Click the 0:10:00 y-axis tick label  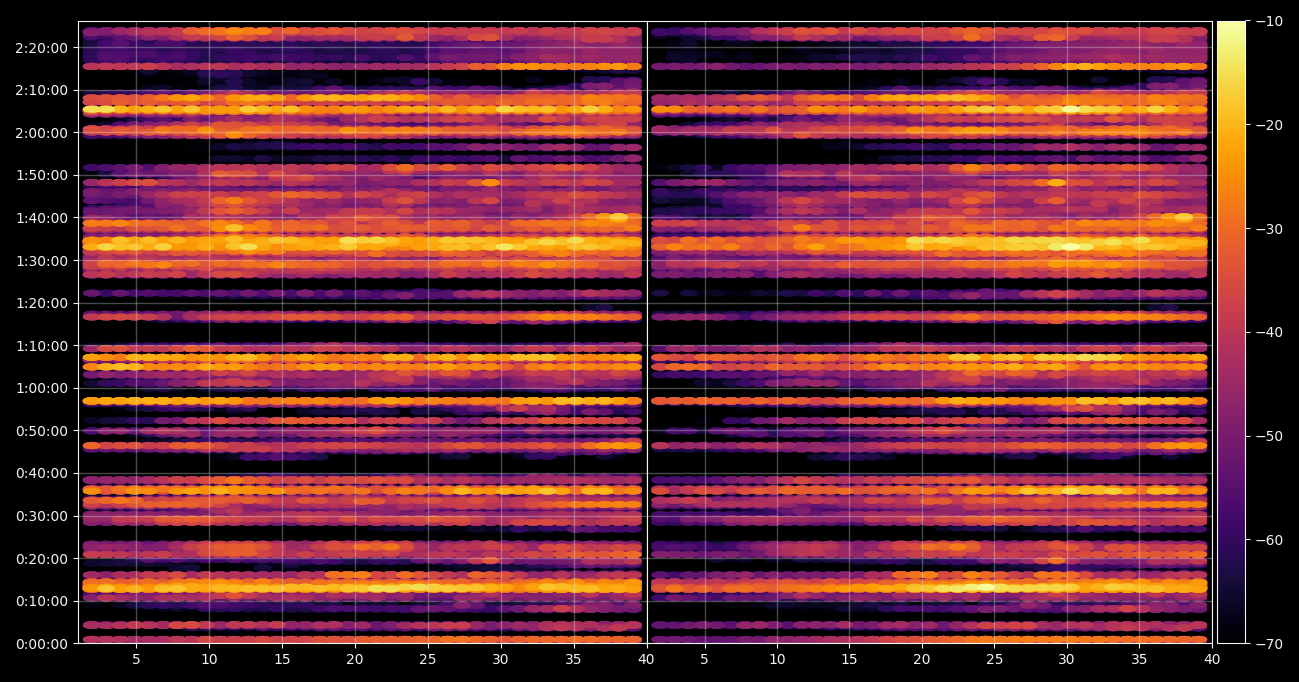coord(42,601)
